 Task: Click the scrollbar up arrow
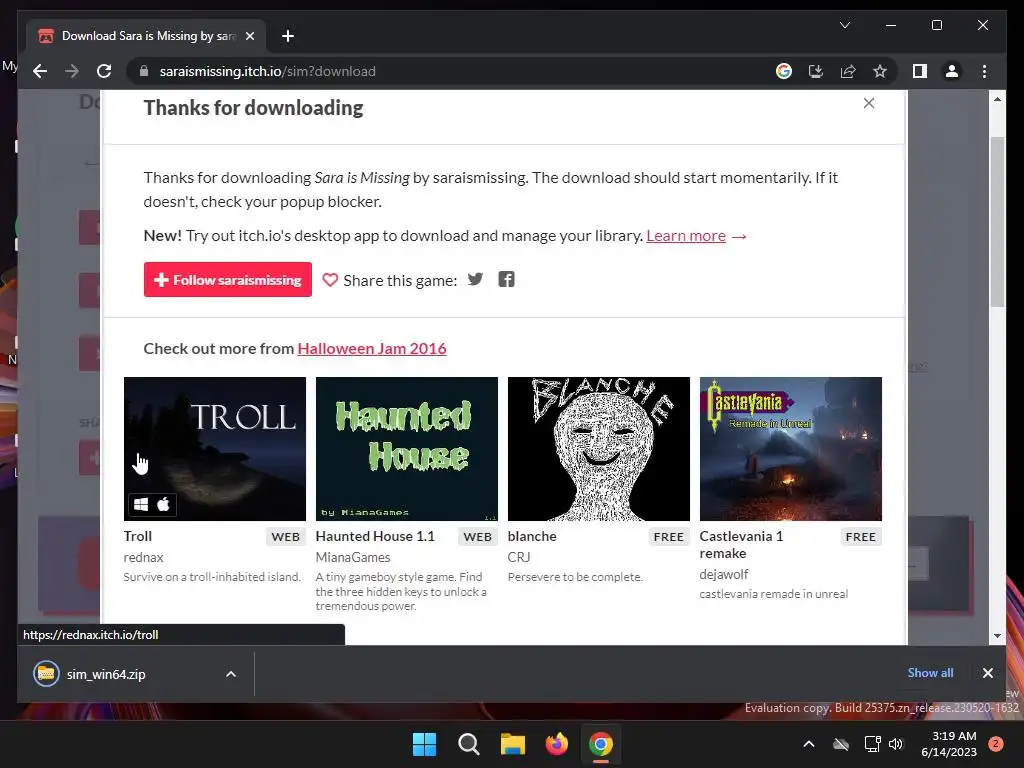pos(997,99)
